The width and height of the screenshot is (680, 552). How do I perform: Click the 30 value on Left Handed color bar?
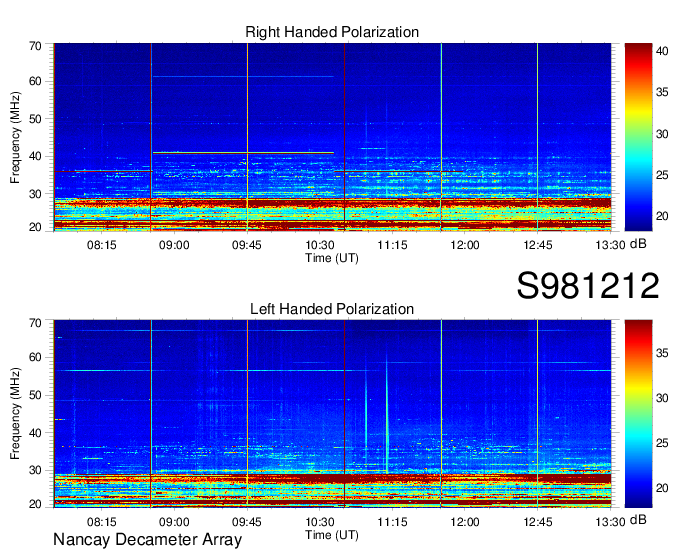click(x=662, y=398)
